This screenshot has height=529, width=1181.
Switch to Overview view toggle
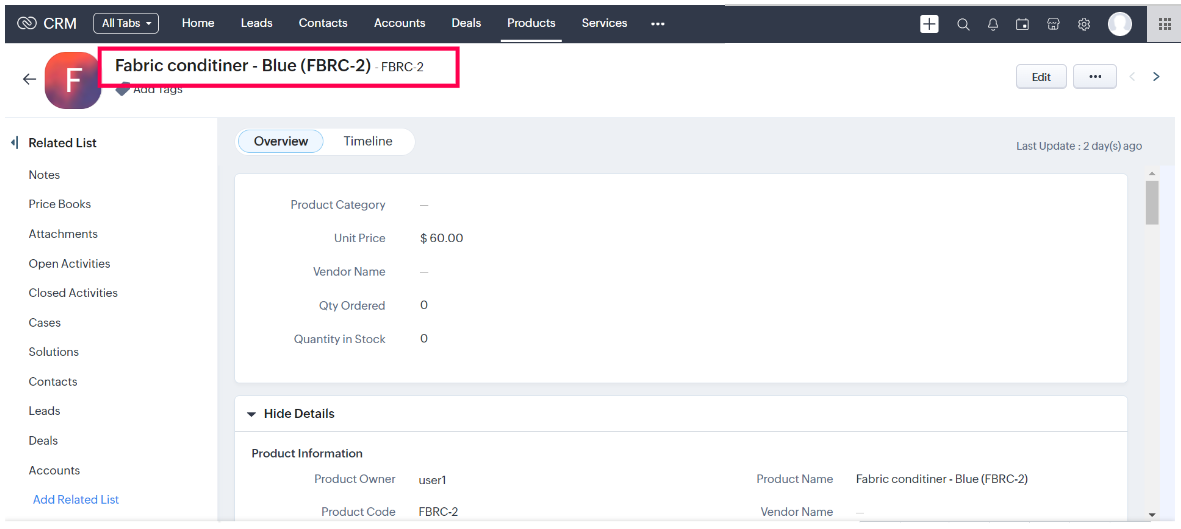click(281, 142)
